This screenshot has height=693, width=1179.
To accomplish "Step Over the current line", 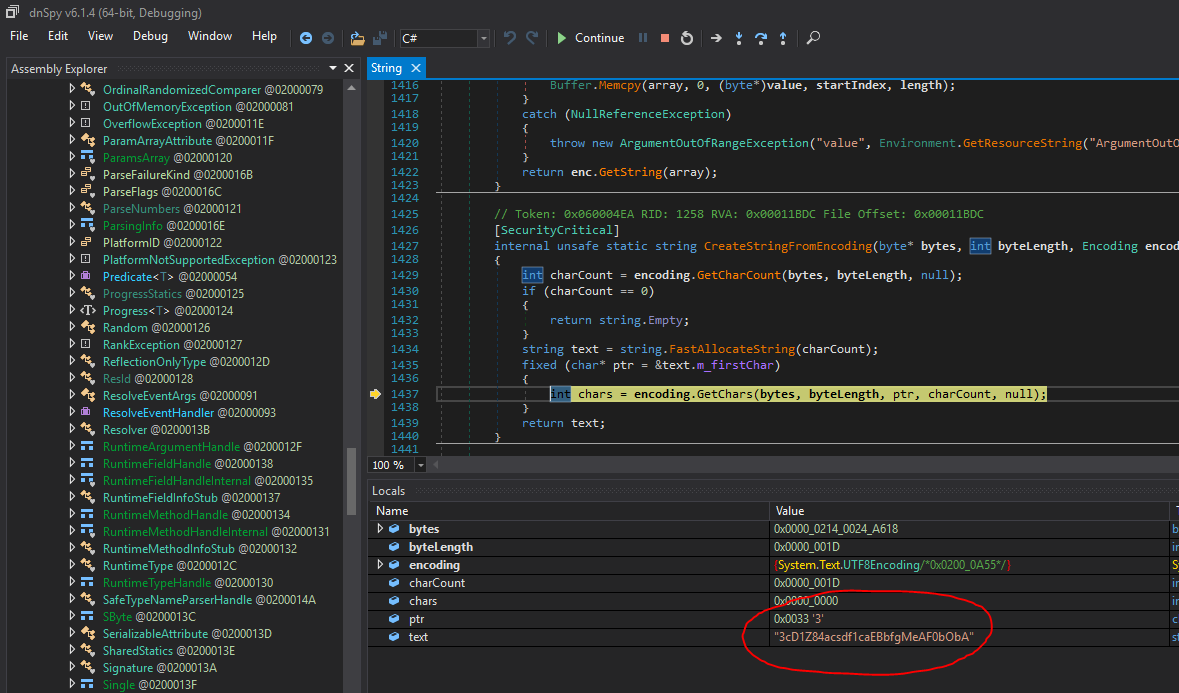I will (x=761, y=38).
